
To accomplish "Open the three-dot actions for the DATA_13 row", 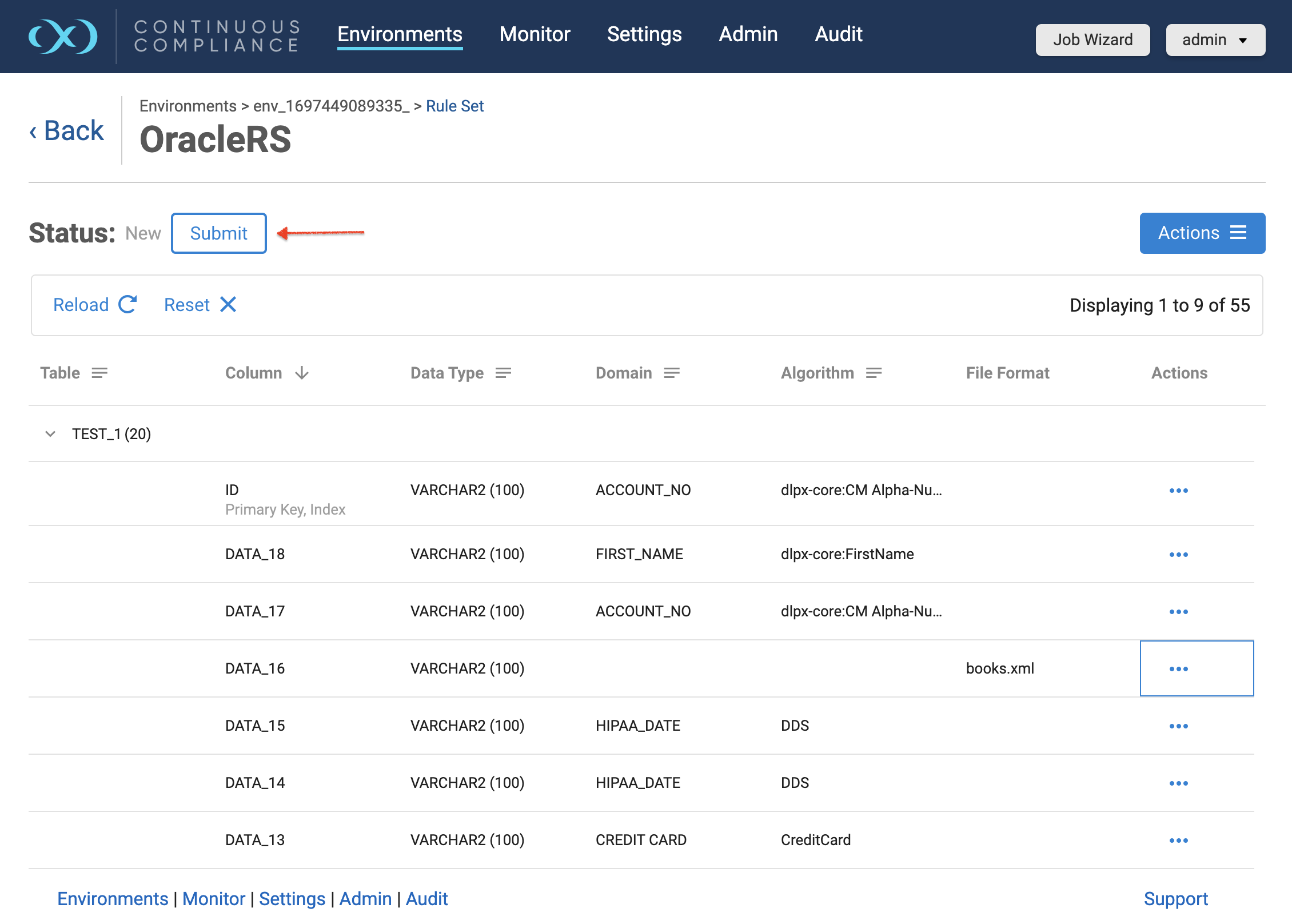I will (x=1178, y=840).
